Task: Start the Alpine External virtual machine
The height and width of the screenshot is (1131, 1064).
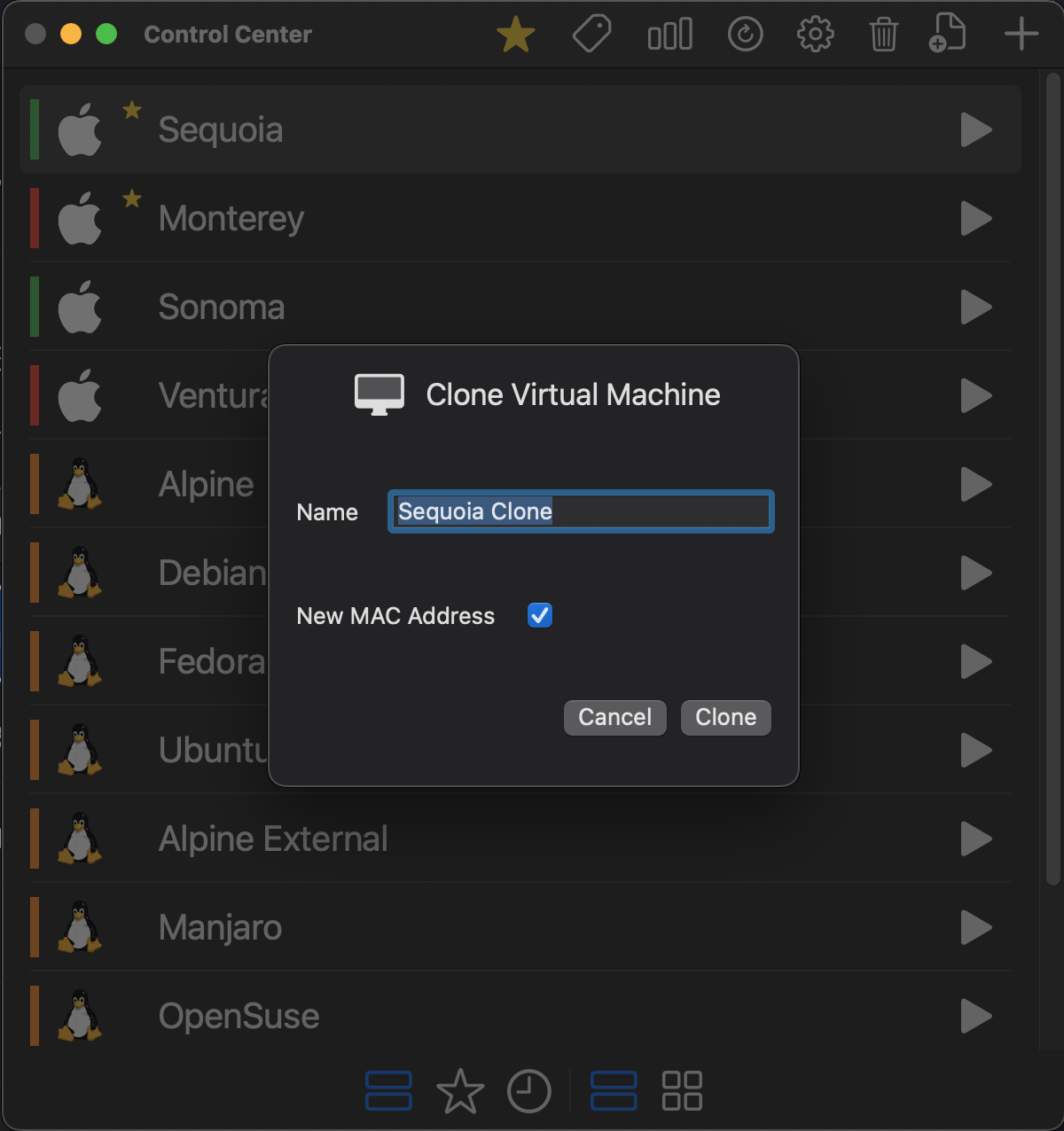Action: point(976,839)
